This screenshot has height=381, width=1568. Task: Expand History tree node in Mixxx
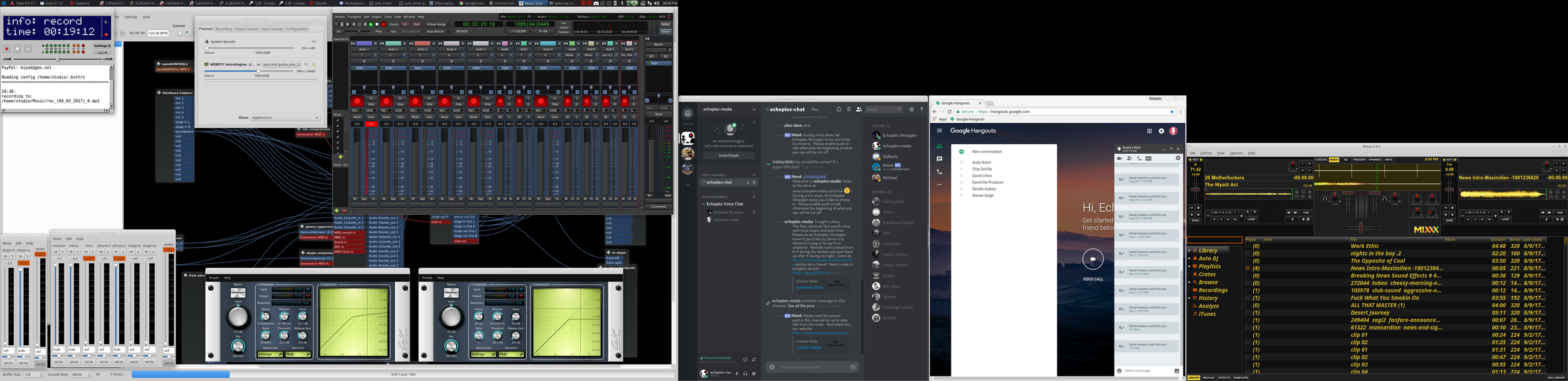click(1189, 298)
